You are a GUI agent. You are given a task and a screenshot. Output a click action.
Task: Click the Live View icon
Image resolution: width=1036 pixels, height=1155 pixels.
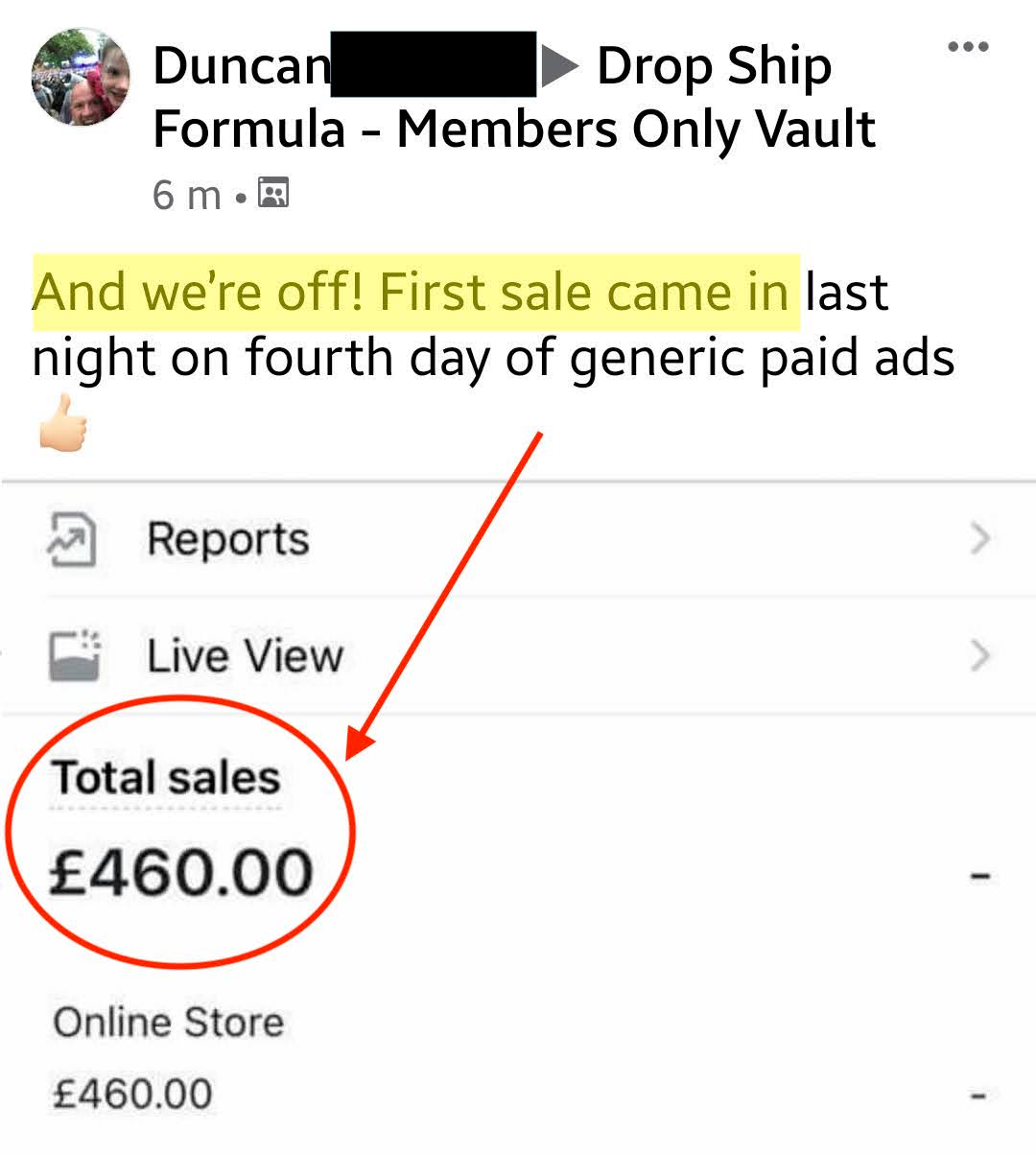click(74, 656)
